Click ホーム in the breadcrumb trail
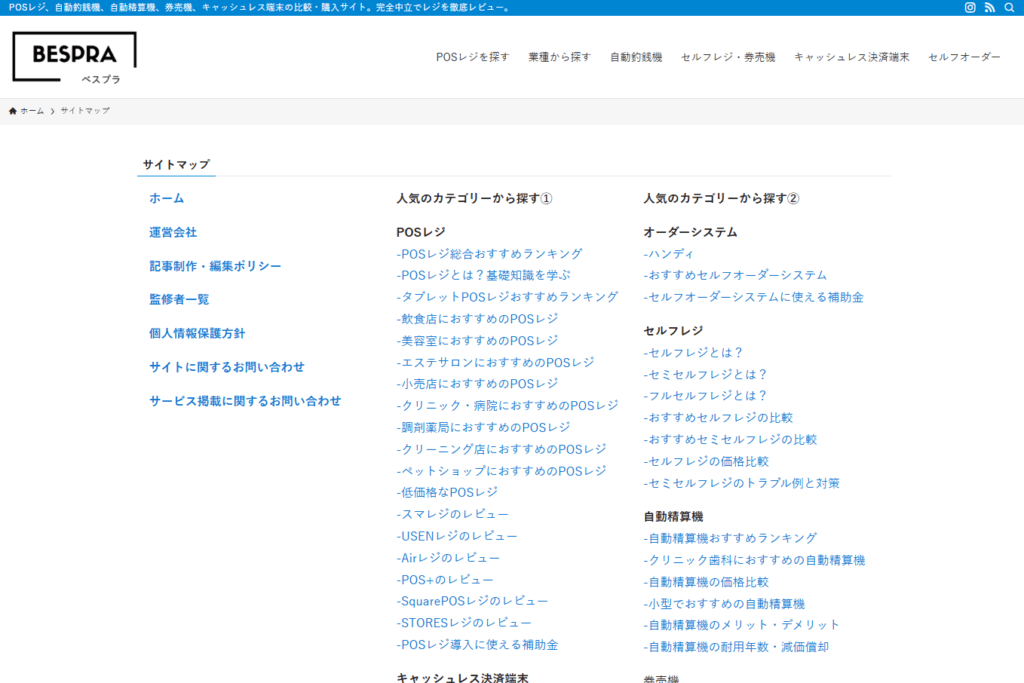This screenshot has width=1024, height=683. 31,111
